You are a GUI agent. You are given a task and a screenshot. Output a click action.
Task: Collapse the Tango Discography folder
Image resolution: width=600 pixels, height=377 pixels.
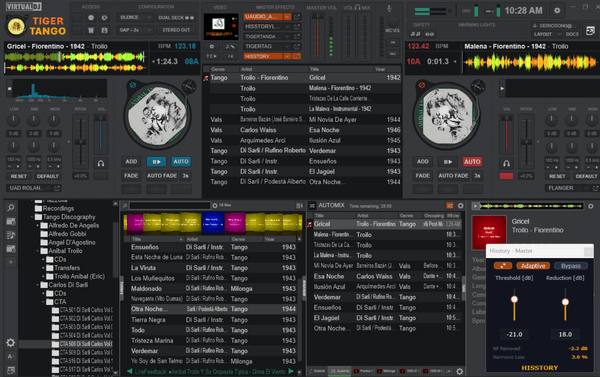(32, 217)
